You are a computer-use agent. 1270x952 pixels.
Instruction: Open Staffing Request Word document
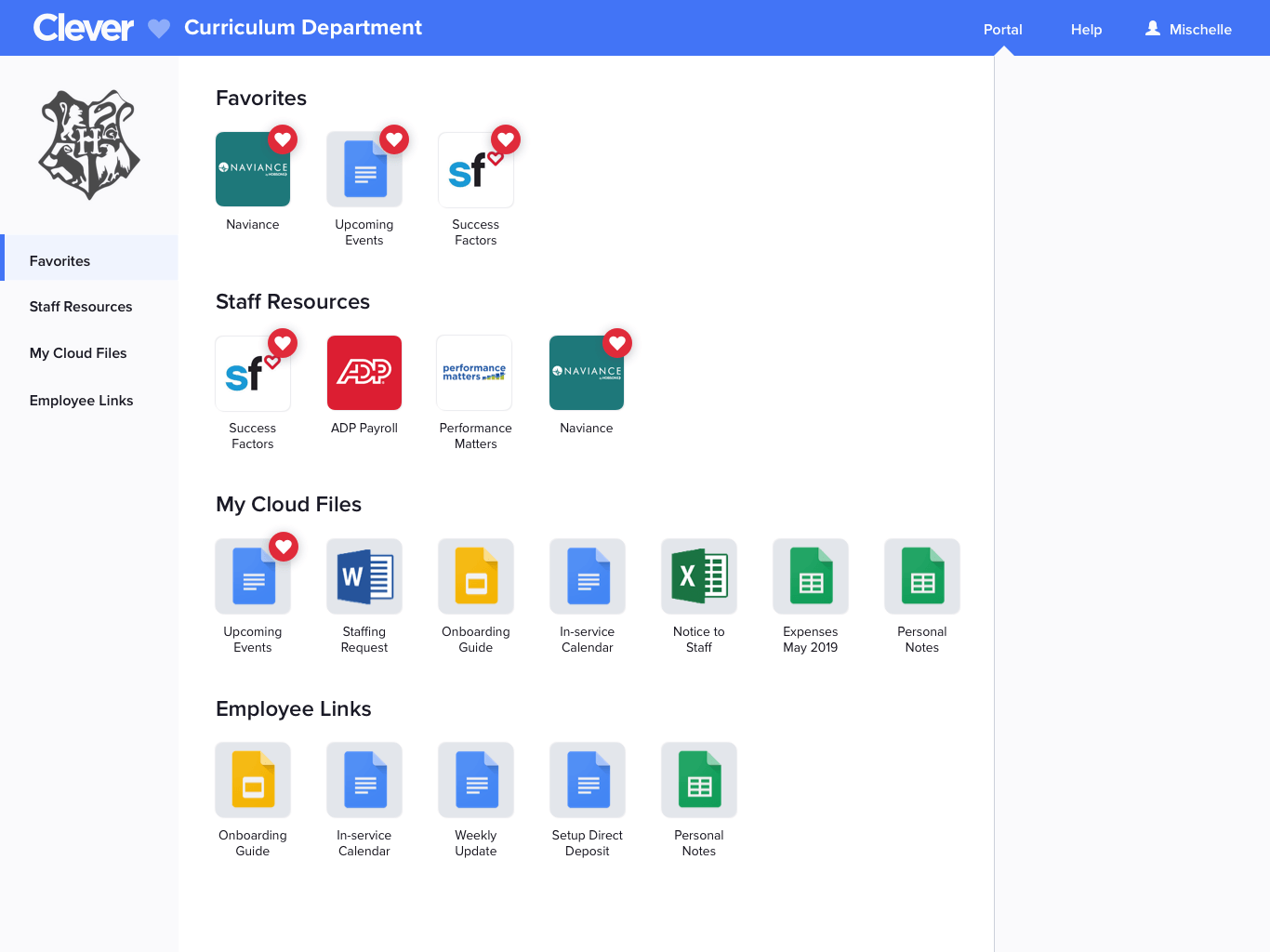click(x=364, y=576)
